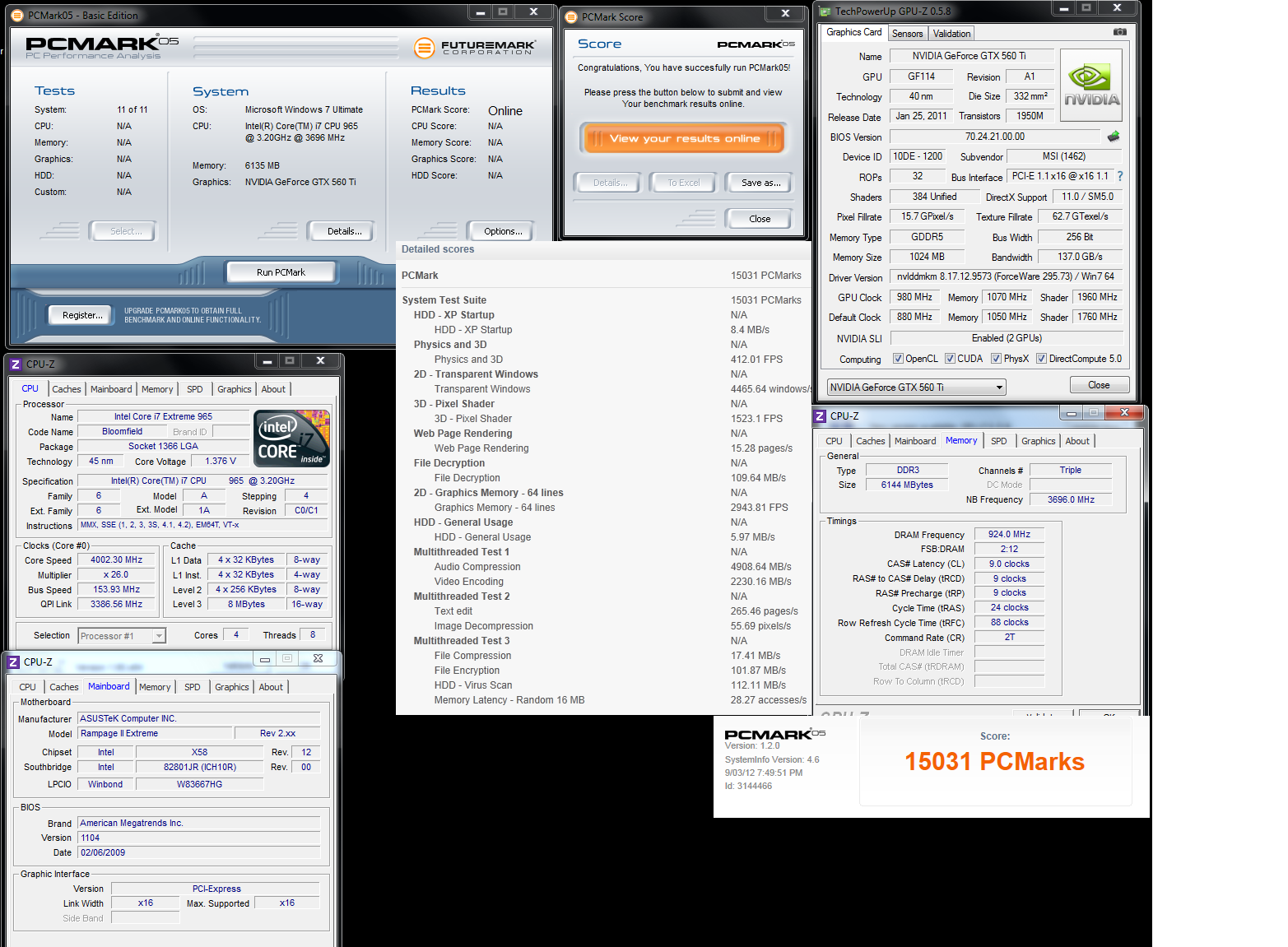Click the BIOS version save chip icon
This screenshot has width=1288, height=947.
(x=1114, y=137)
